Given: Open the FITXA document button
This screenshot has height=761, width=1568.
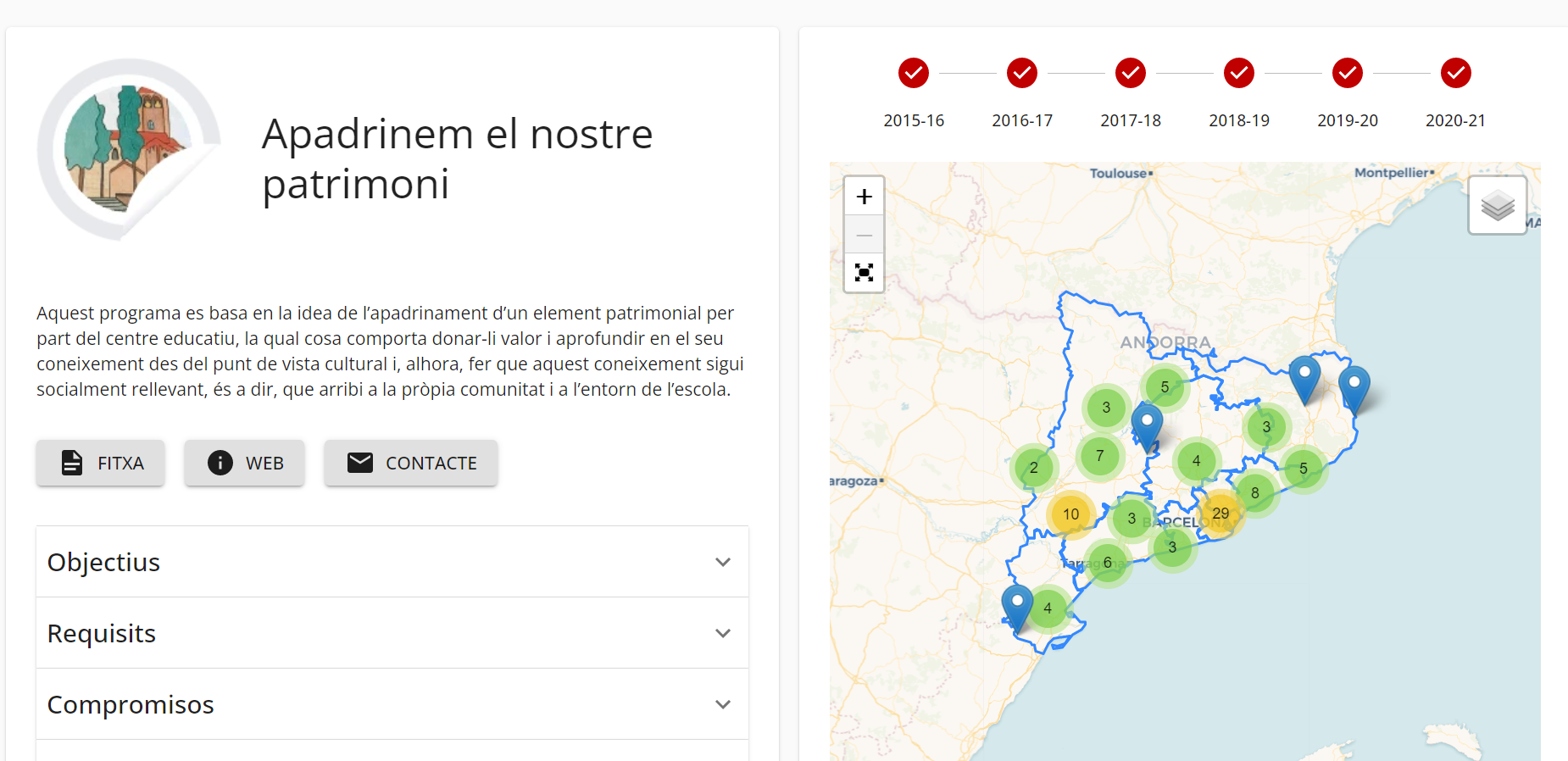Looking at the screenshot, I should pos(101,463).
